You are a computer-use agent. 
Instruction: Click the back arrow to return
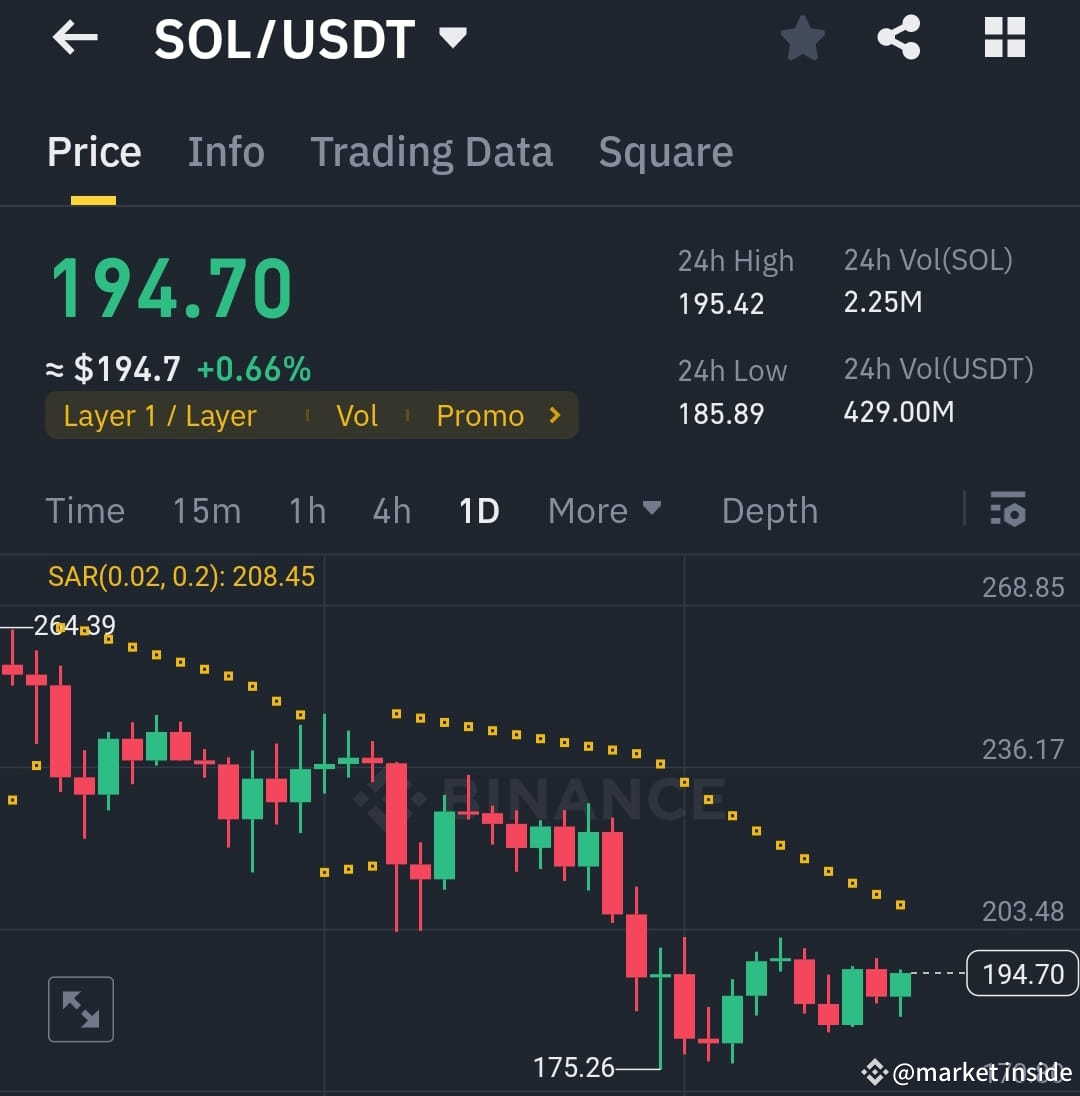(75, 37)
